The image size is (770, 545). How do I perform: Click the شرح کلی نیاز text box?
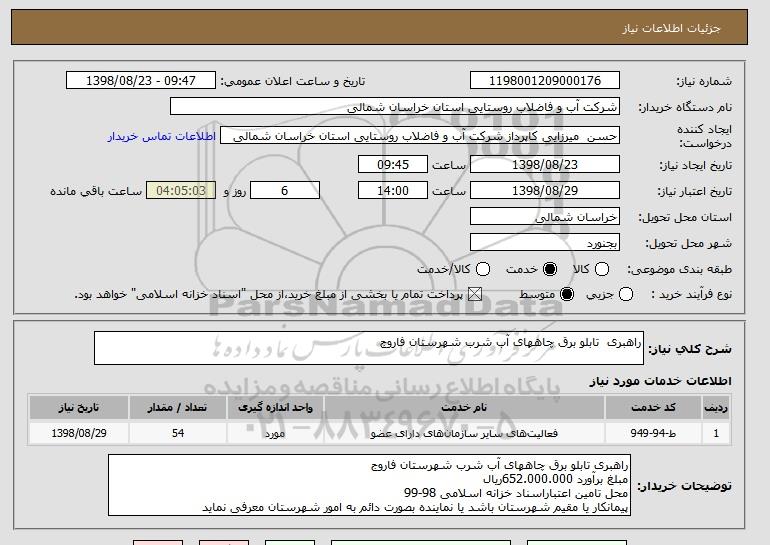click(369, 348)
